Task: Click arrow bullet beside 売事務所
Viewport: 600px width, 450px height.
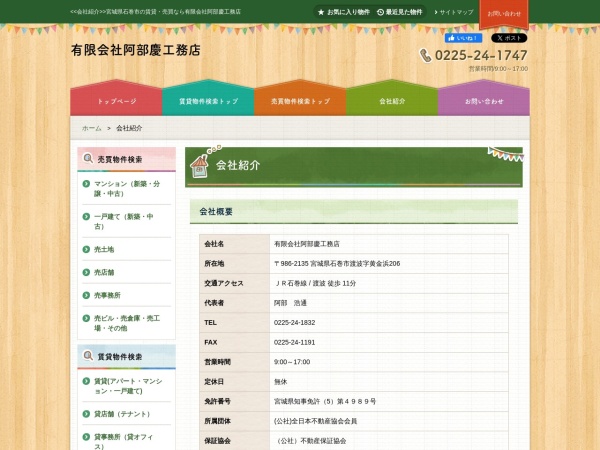Action: [86, 295]
